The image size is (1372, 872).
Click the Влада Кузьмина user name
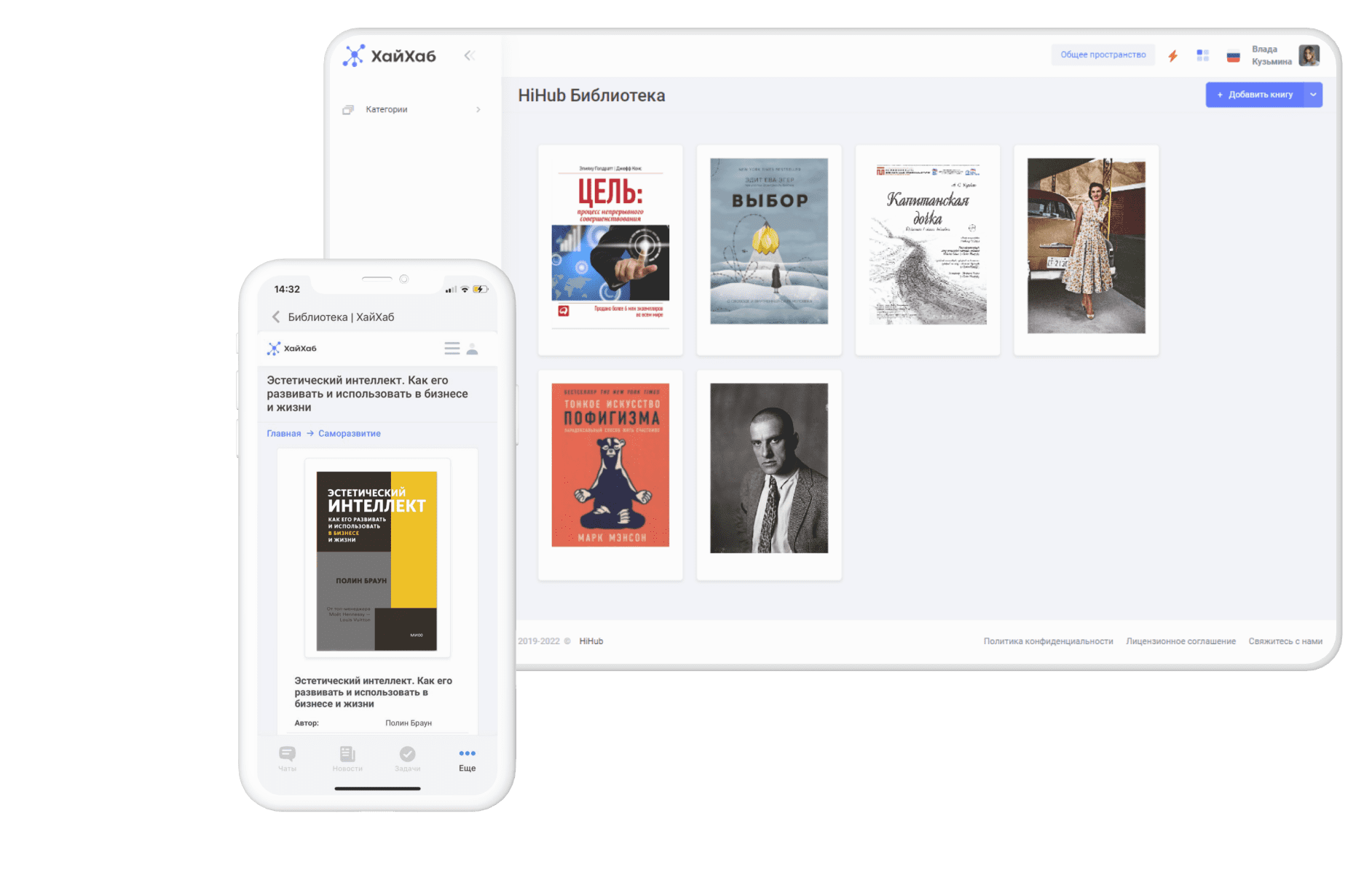click(x=1272, y=55)
